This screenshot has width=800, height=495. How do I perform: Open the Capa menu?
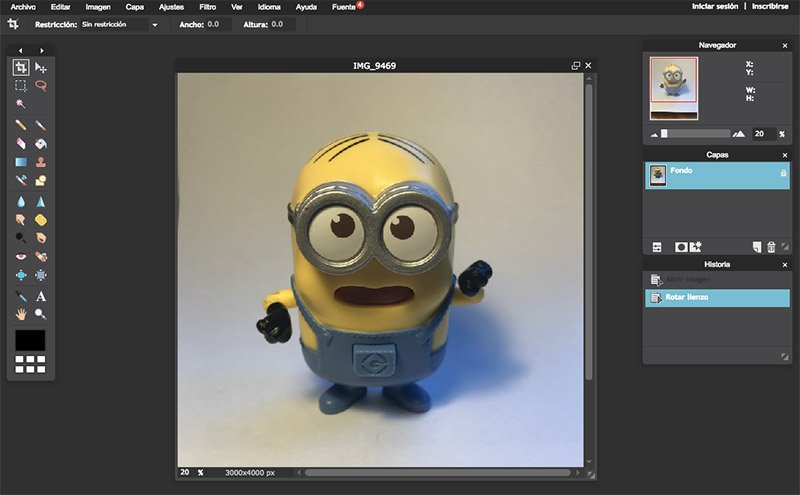click(x=135, y=7)
